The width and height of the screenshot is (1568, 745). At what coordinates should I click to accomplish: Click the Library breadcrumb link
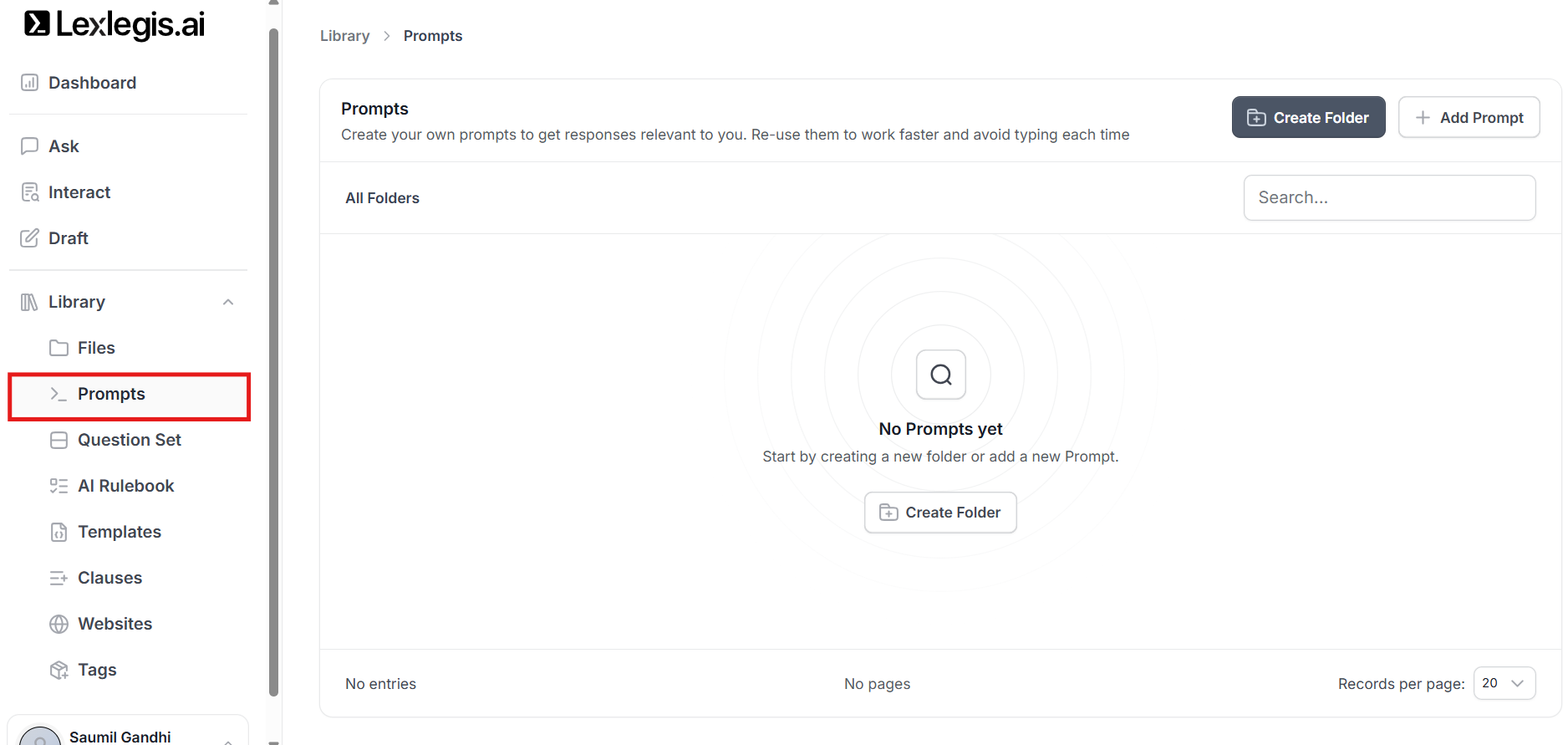tap(344, 36)
